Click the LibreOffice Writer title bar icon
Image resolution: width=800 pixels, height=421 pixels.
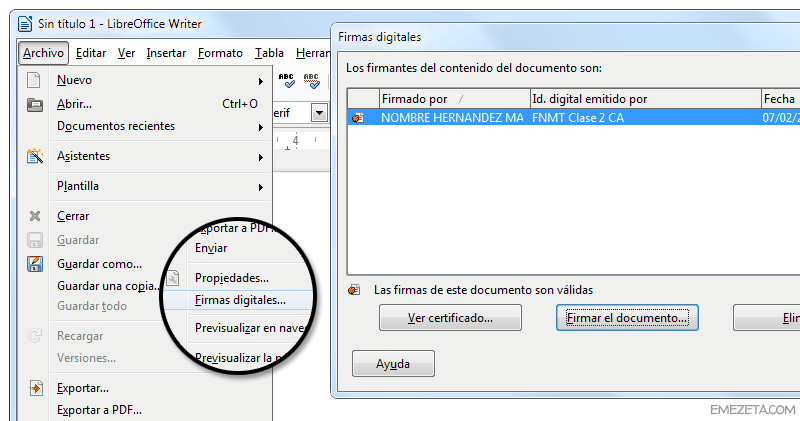coord(25,23)
